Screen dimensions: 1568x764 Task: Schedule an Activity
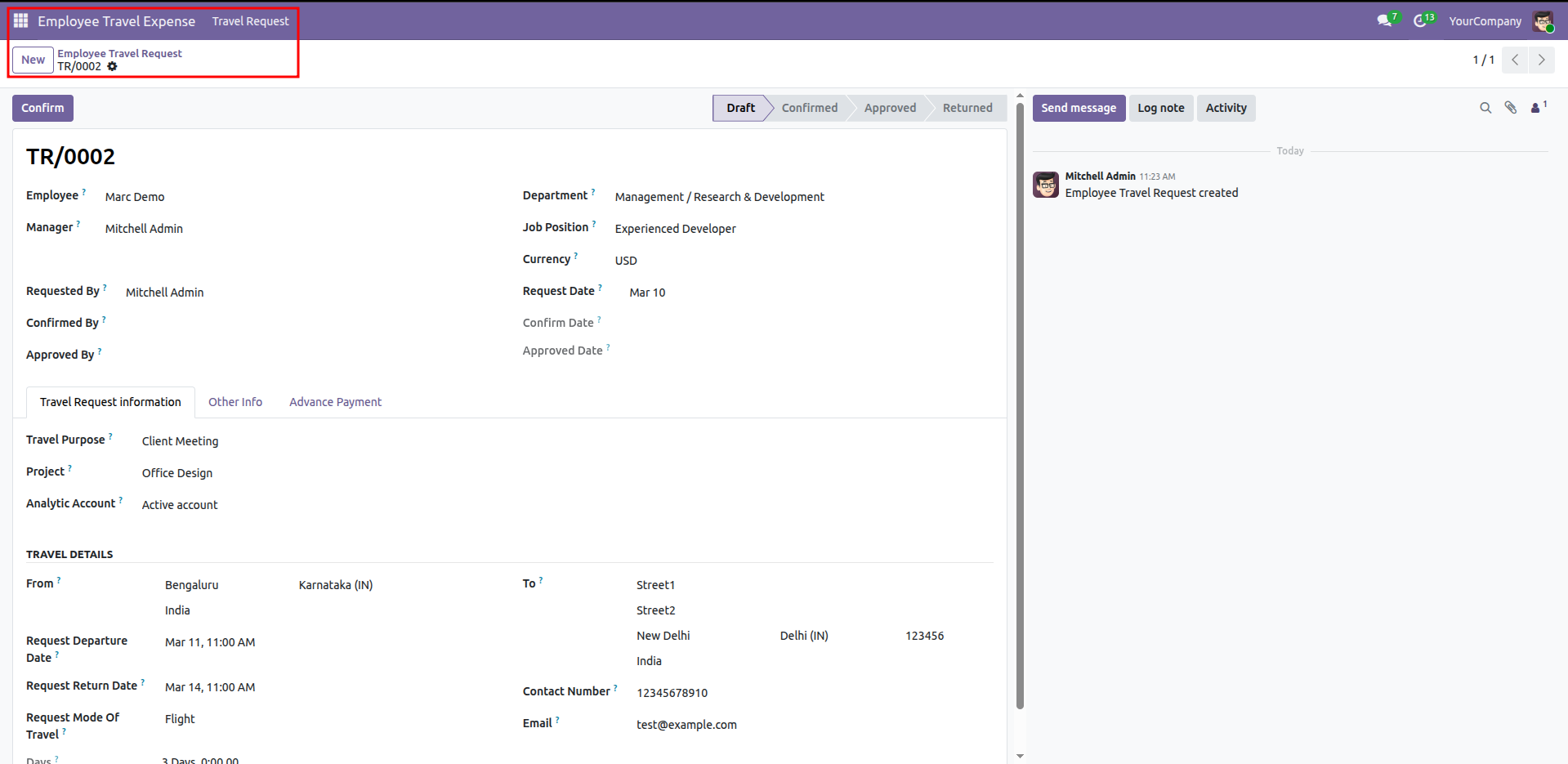click(1226, 108)
